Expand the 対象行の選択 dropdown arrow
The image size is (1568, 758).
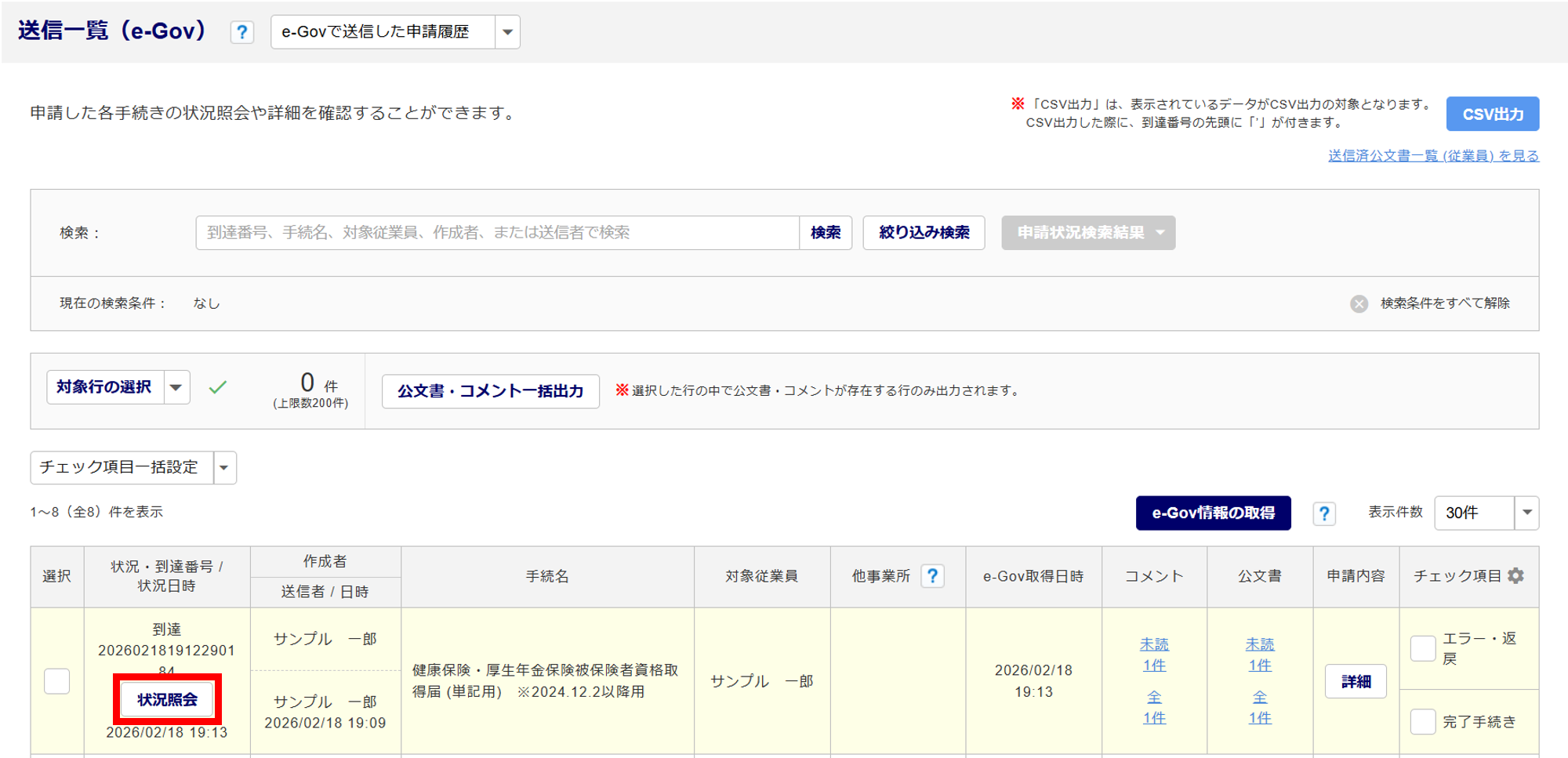(176, 387)
